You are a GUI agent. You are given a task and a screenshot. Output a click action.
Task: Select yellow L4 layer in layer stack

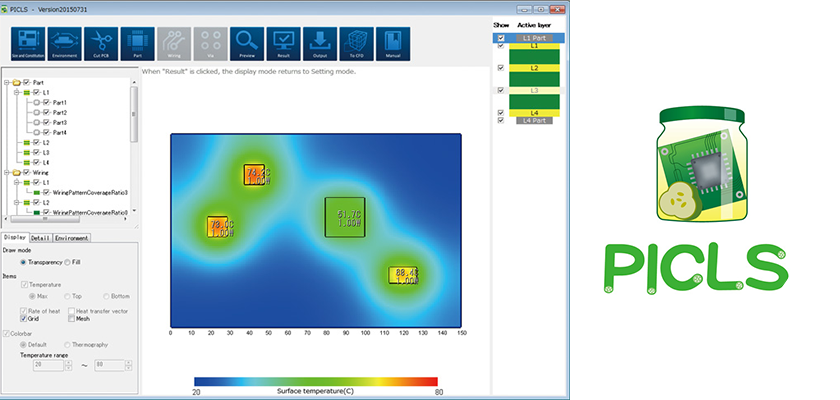[x=534, y=113]
